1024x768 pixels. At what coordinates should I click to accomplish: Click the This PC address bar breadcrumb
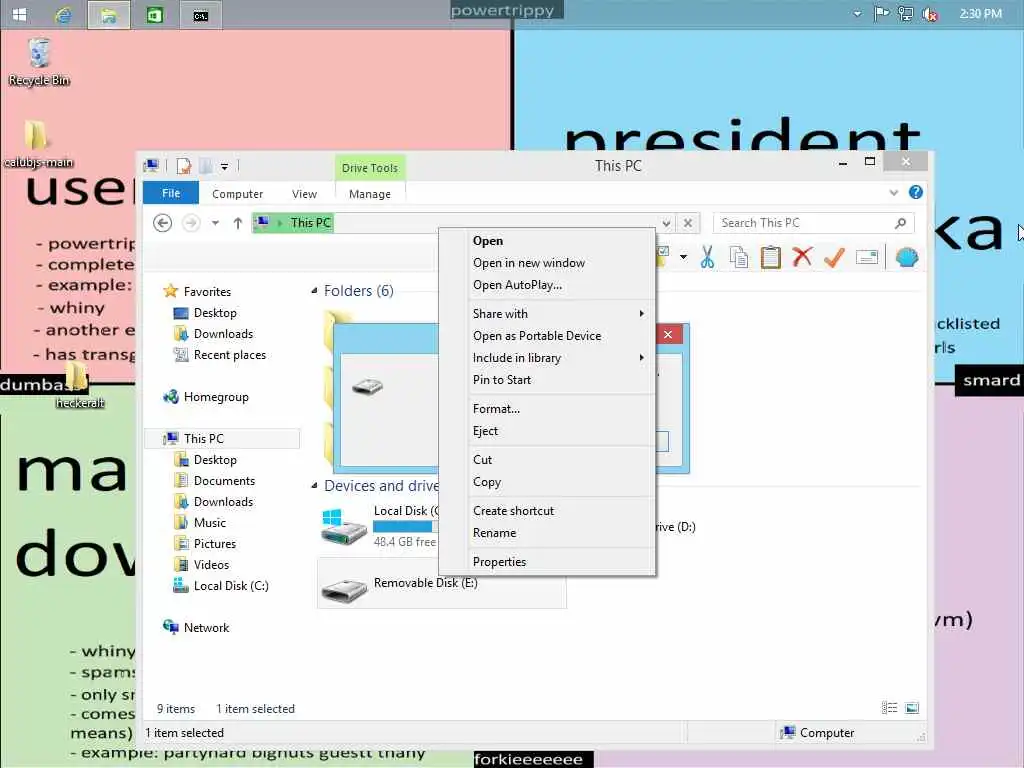pyautogui.click(x=311, y=223)
